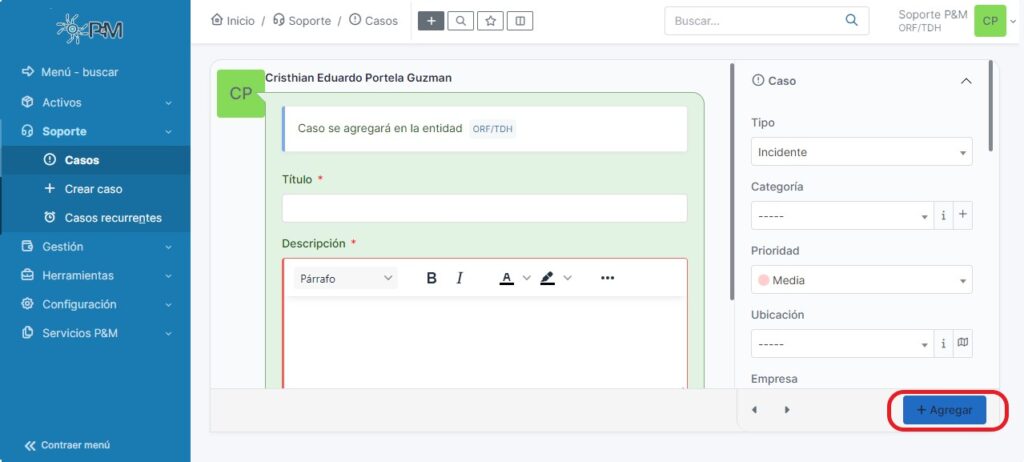Collapse the sidebar with Contraer menú

[x=68, y=445]
